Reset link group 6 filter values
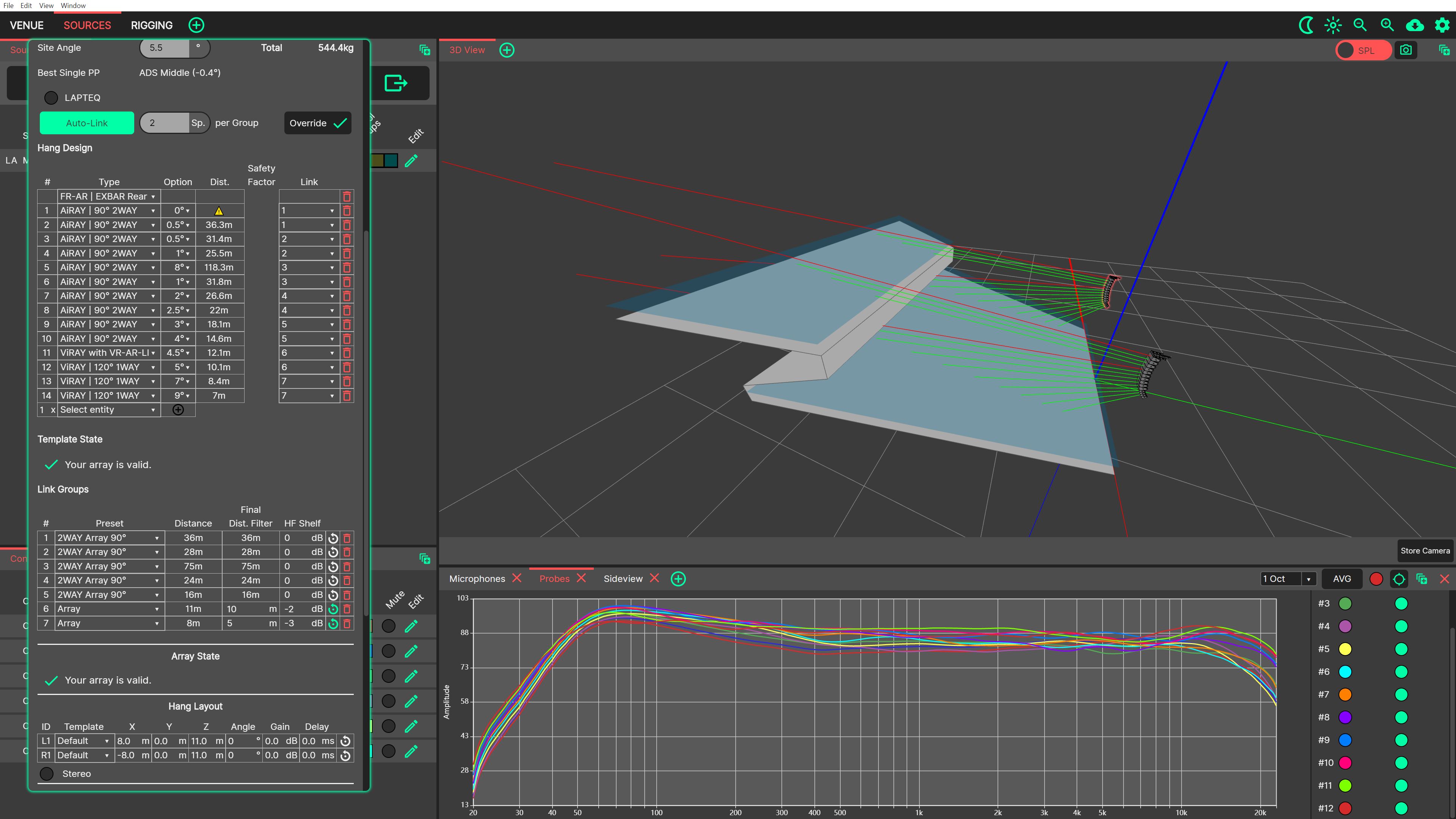 (x=334, y=609)
